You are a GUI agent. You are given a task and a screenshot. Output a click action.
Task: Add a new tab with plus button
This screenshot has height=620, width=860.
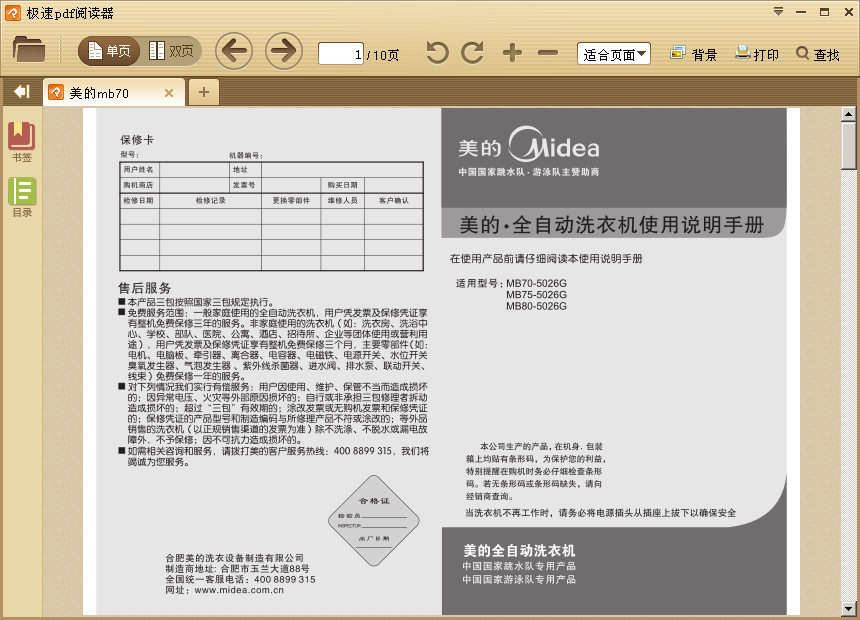203,92
